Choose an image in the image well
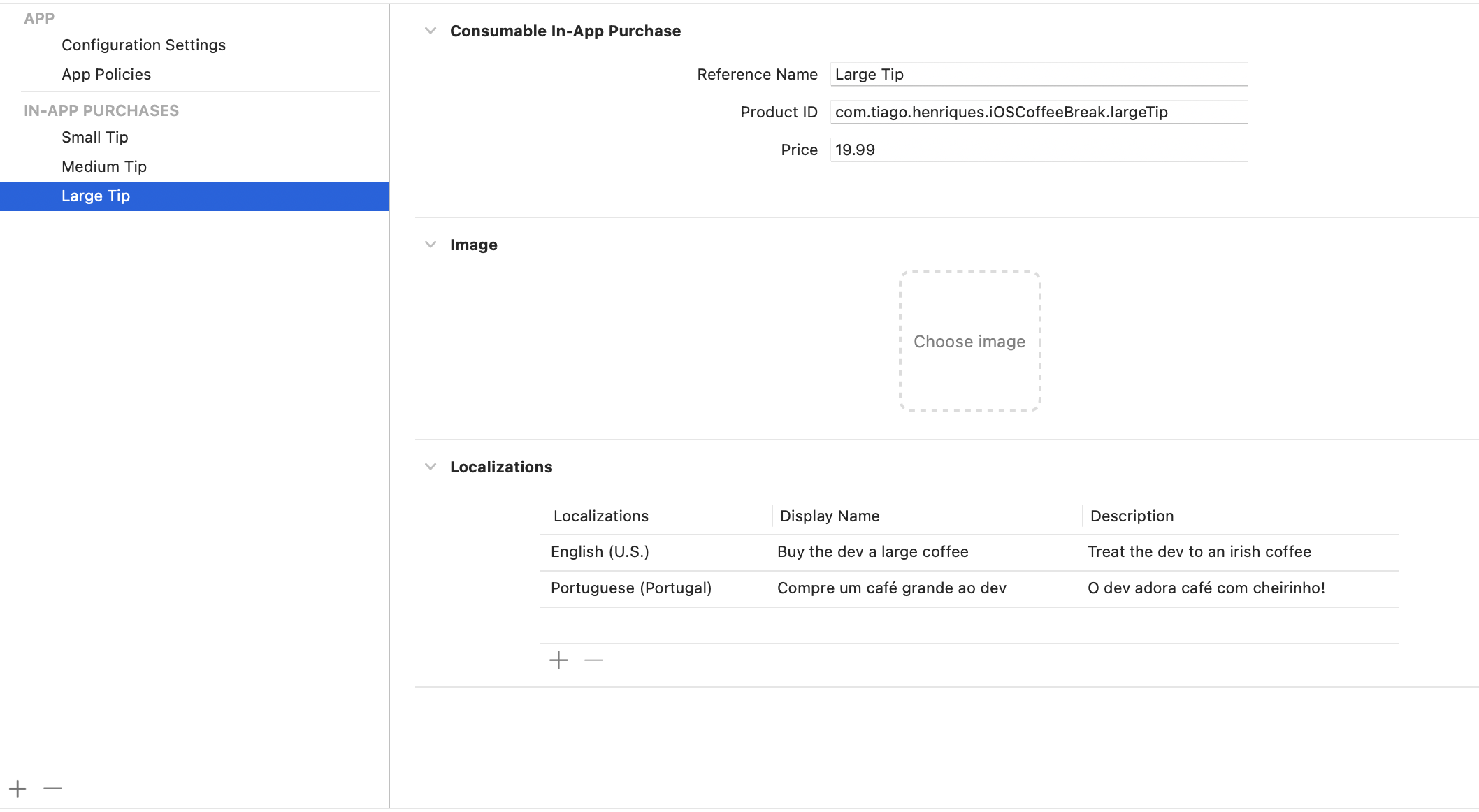This screenshot has height=812, width=1479. click(969, 341)
